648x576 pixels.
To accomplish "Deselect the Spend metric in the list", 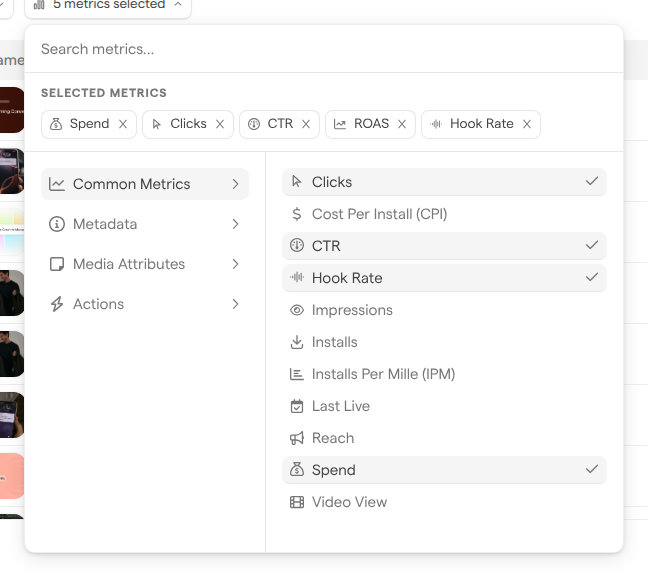I will point(444,470).
